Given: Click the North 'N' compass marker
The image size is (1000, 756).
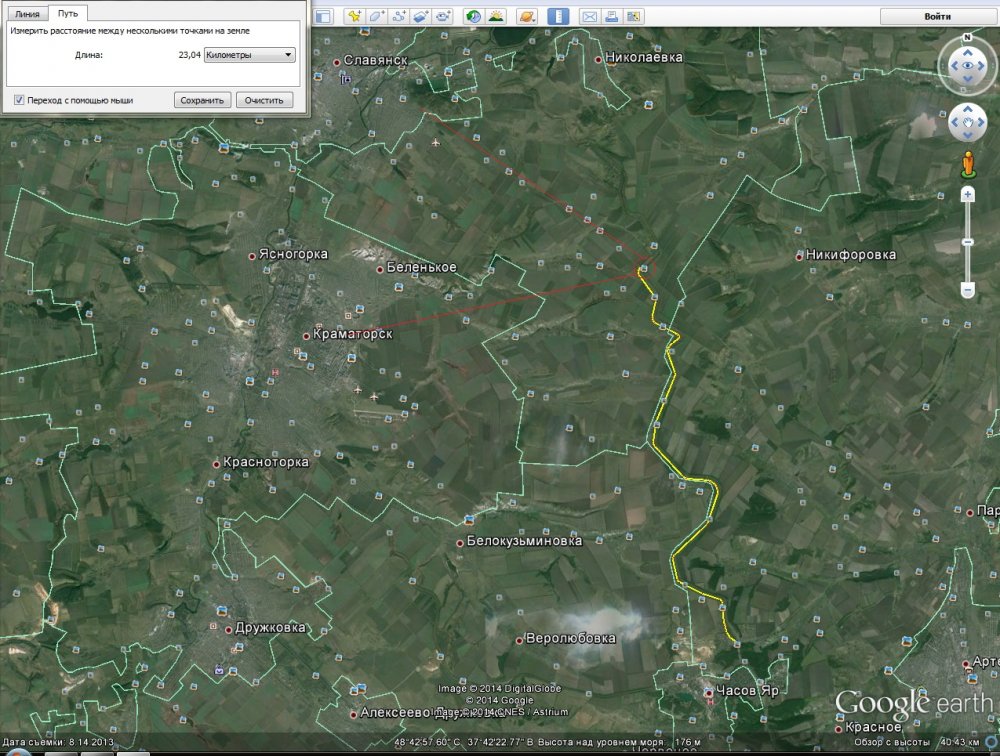Looking at the screenshot, I should point(967,38).
